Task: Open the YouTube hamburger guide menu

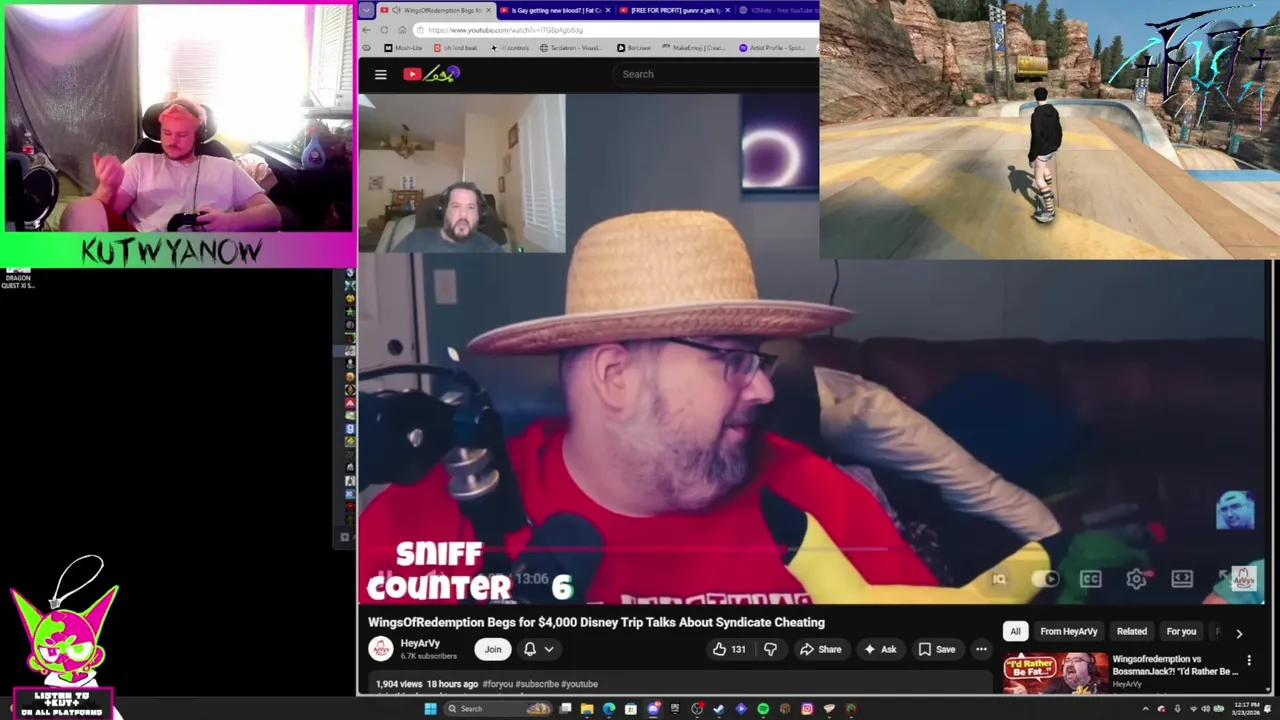Action: point(380,74)
